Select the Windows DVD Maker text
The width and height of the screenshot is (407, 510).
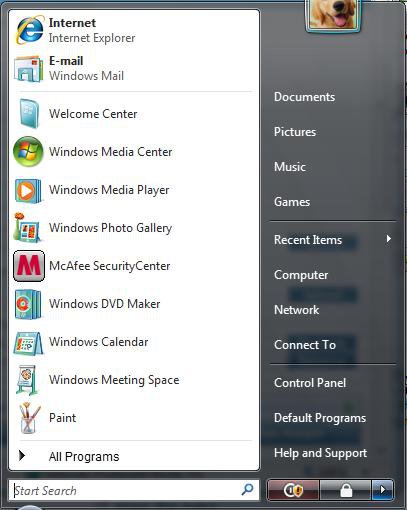[x=104, y=304]
